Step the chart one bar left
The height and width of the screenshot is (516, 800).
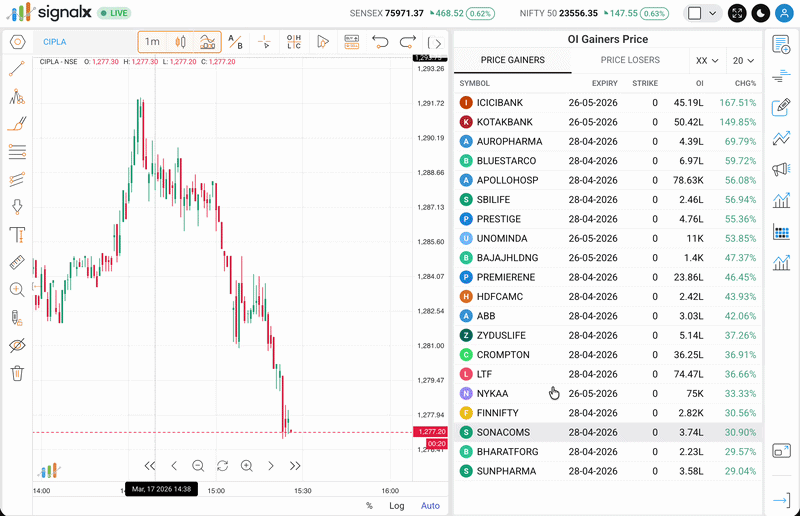[174, 465]
